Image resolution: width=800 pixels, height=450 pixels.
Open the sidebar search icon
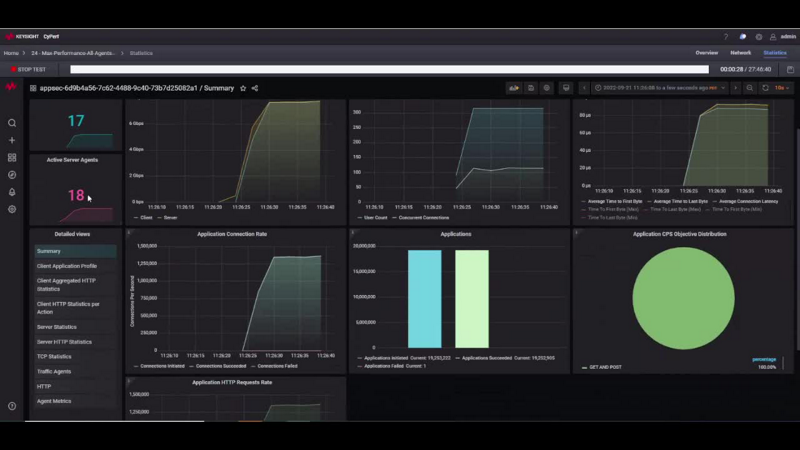pyautogui.click(x=12, y=123)
